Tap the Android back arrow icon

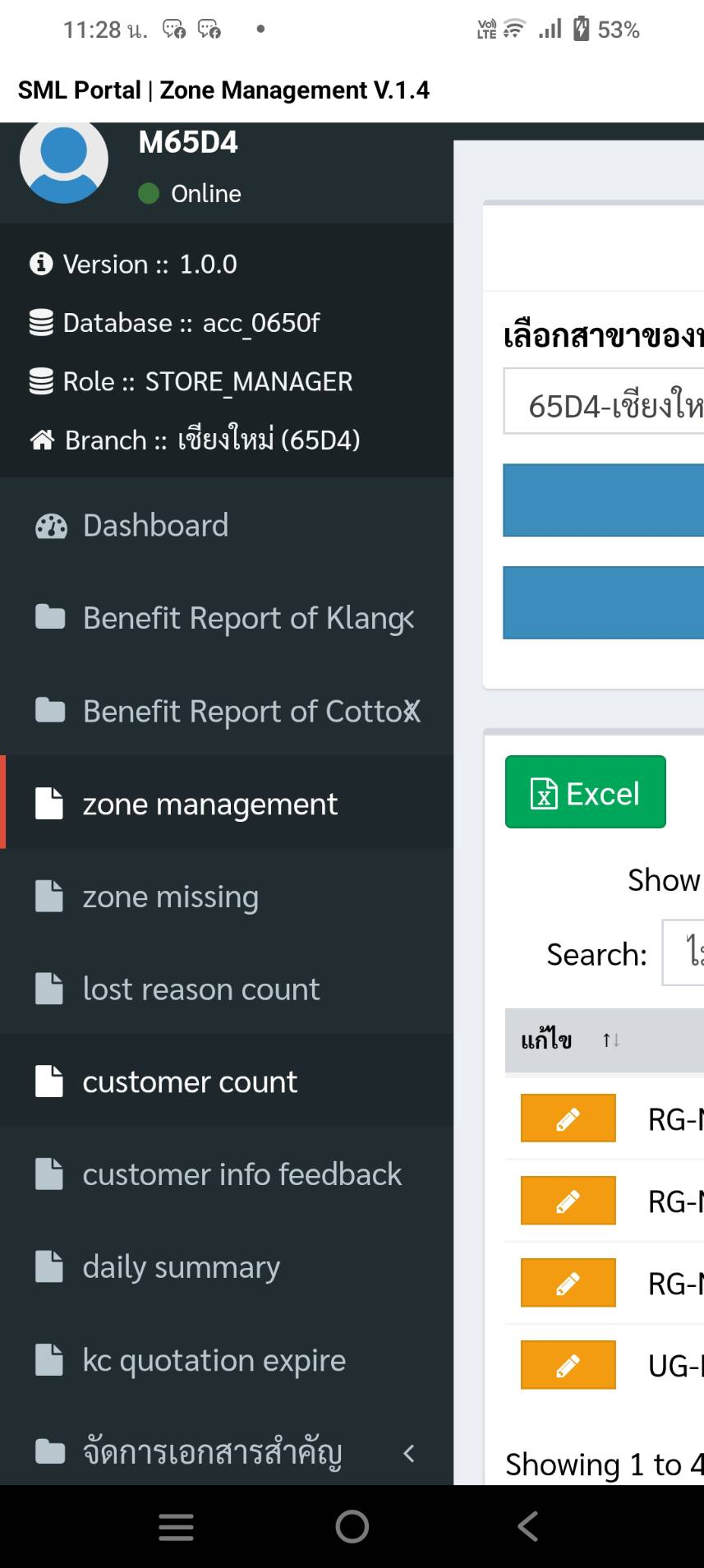point(527,1527)
